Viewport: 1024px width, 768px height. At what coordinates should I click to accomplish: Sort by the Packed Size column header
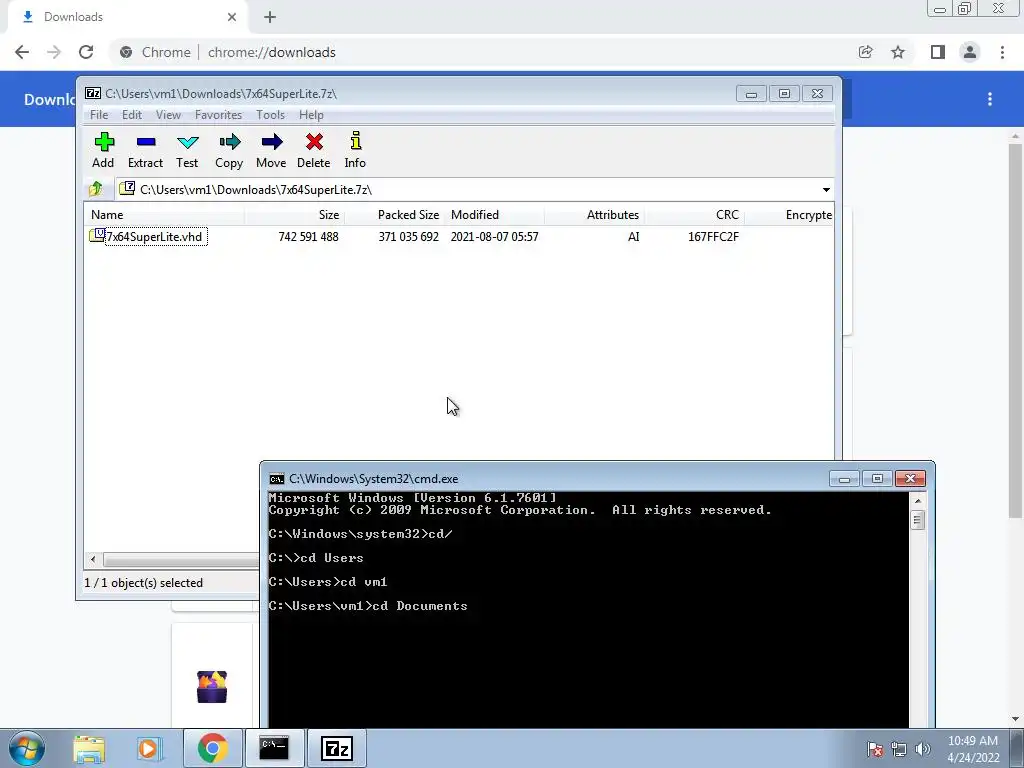395,215
